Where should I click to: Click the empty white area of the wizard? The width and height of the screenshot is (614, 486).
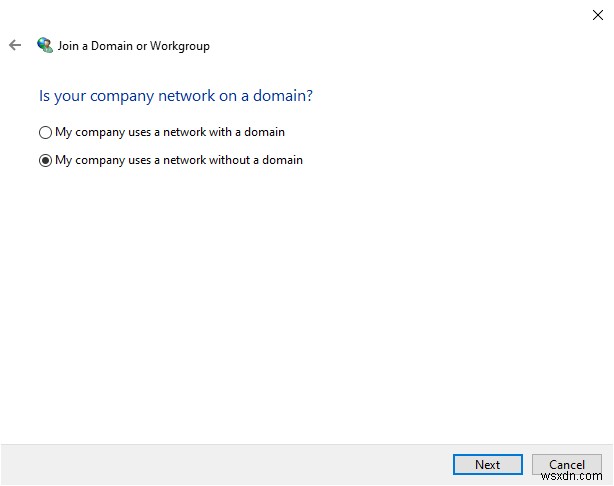point(300,300)
